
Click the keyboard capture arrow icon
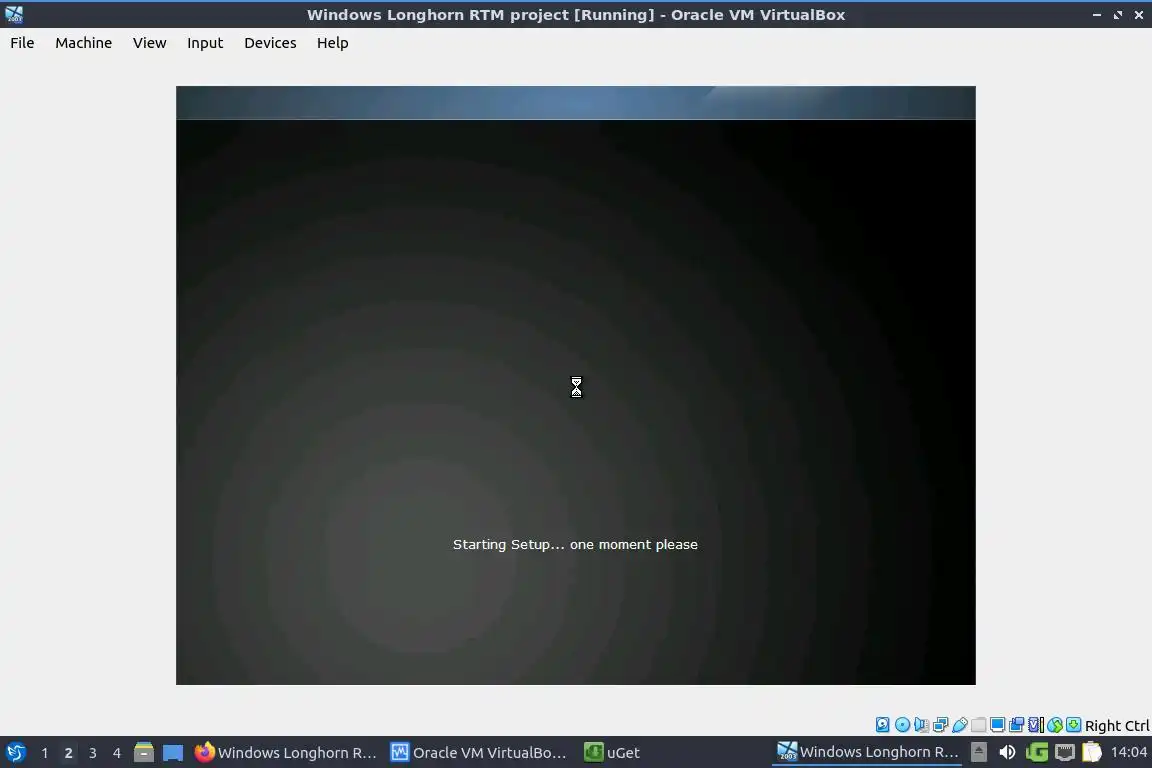pyautogui.click(x=1073, y=725)
